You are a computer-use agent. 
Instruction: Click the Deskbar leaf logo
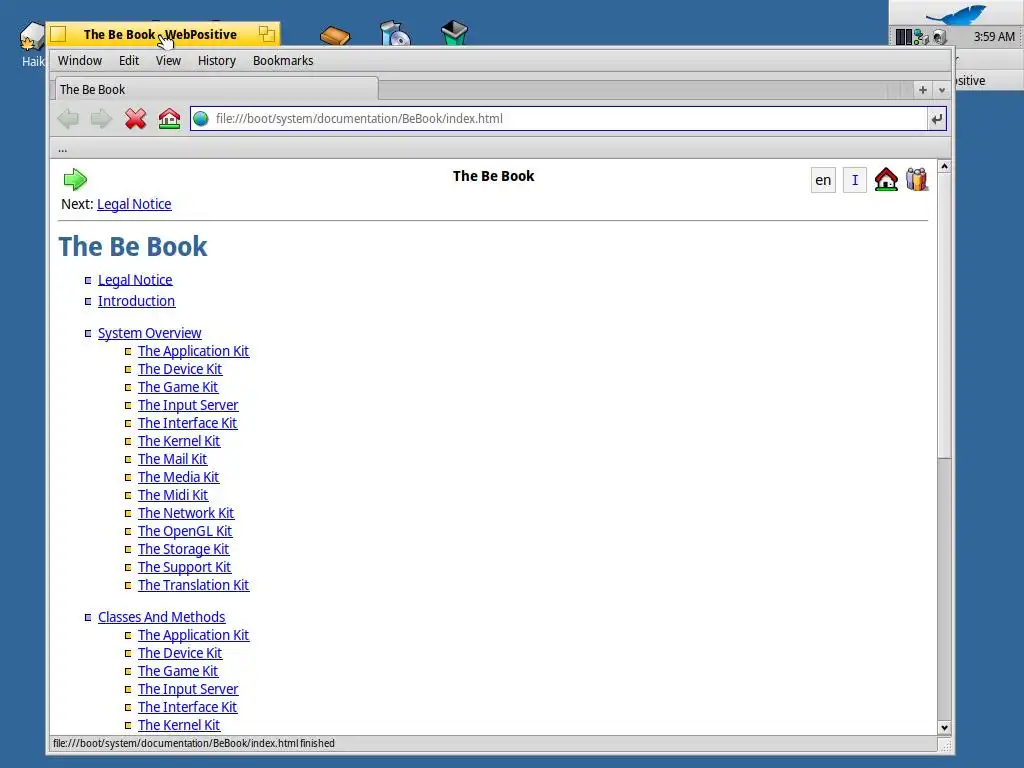[956, 13]
